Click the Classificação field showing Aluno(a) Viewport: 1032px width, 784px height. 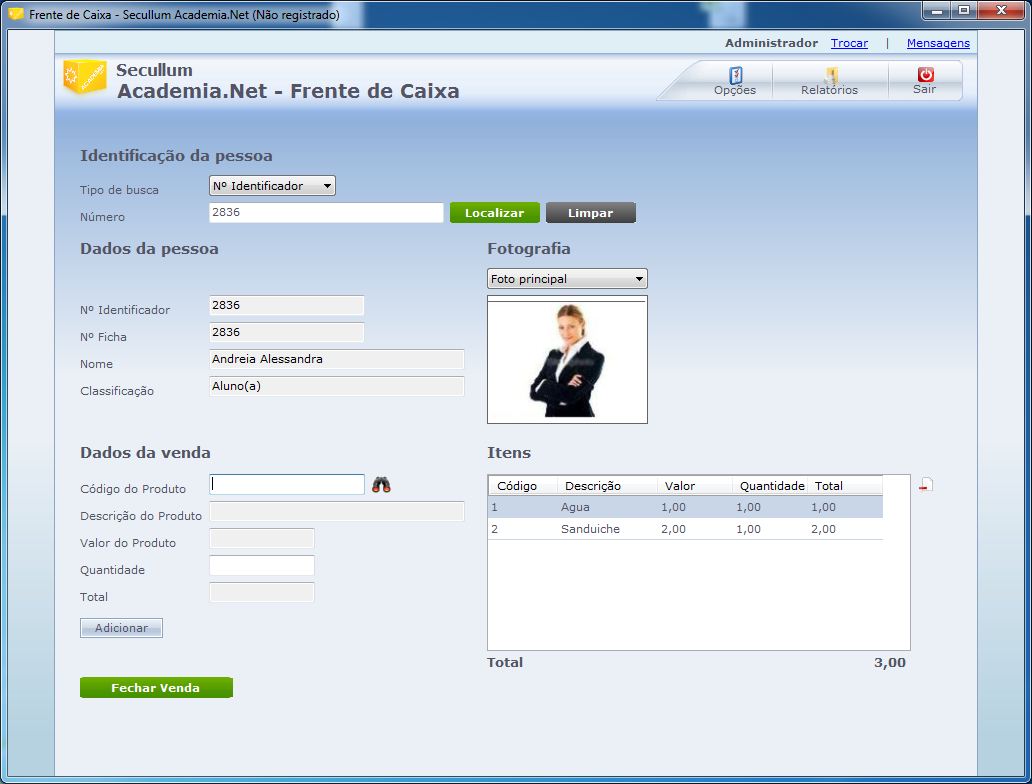pos(336,386)
